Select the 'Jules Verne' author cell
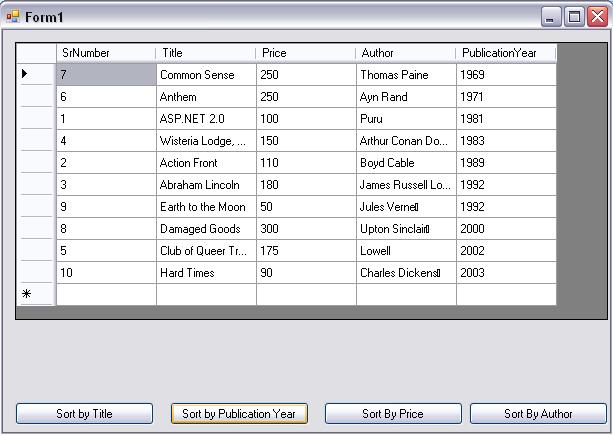613x435 pixels. 407,207
